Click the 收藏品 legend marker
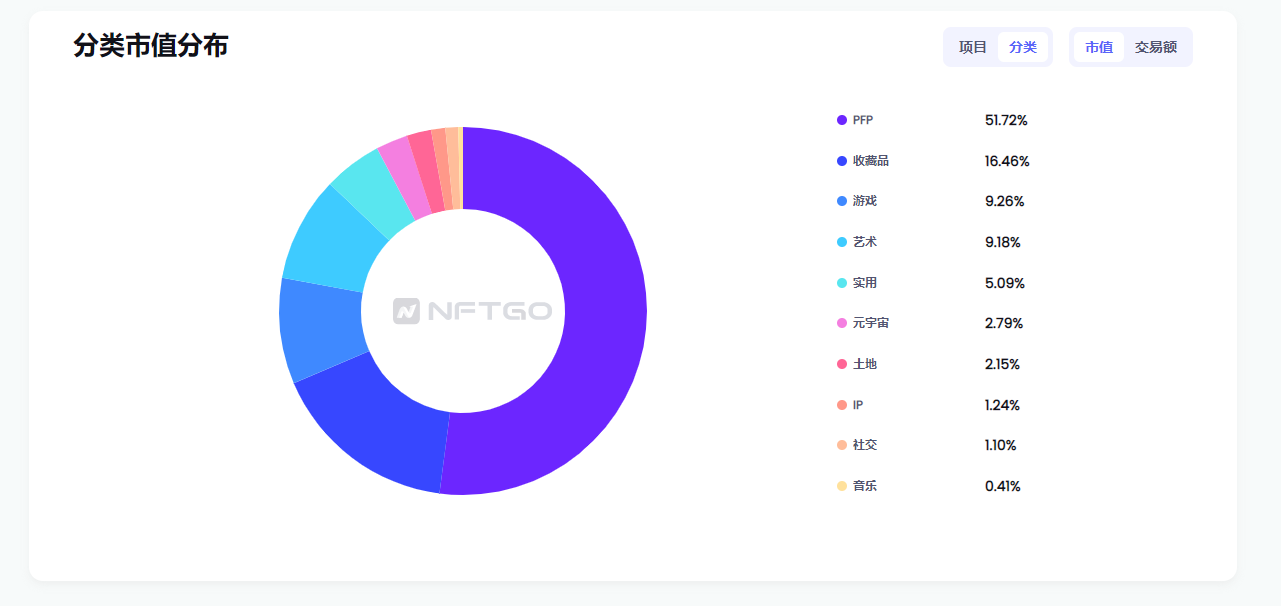Image resolution: width=1281 pixels, height=606 pixels. point(842,160)
